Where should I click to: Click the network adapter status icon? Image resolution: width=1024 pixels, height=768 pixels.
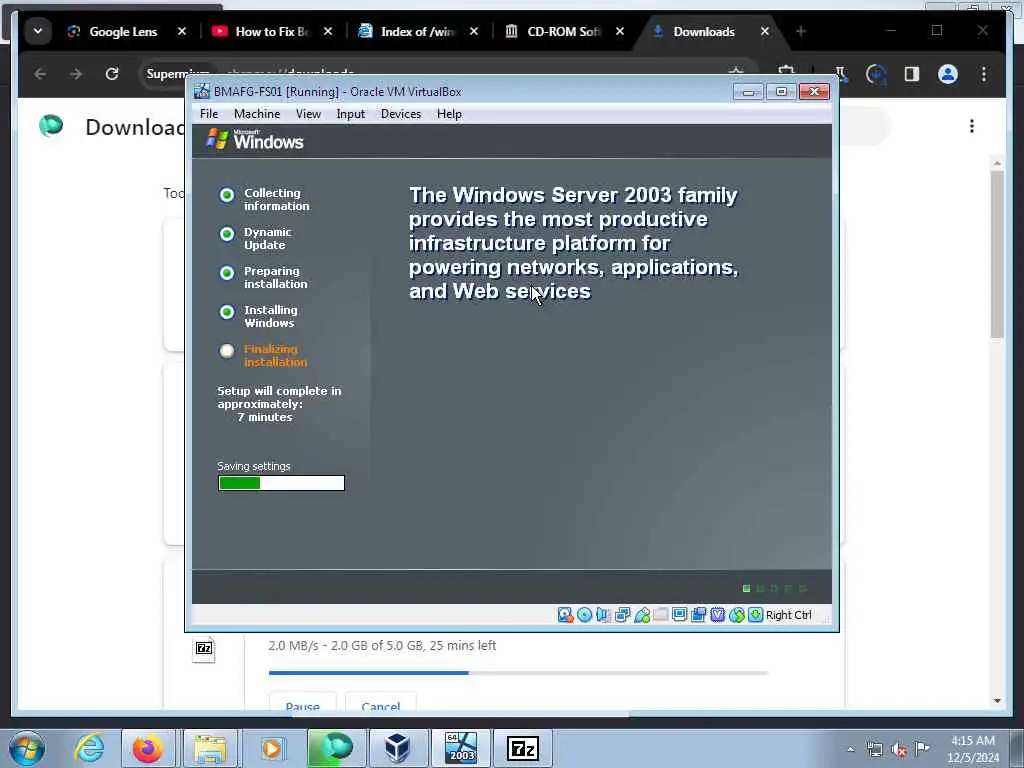[x=622, y=615]
